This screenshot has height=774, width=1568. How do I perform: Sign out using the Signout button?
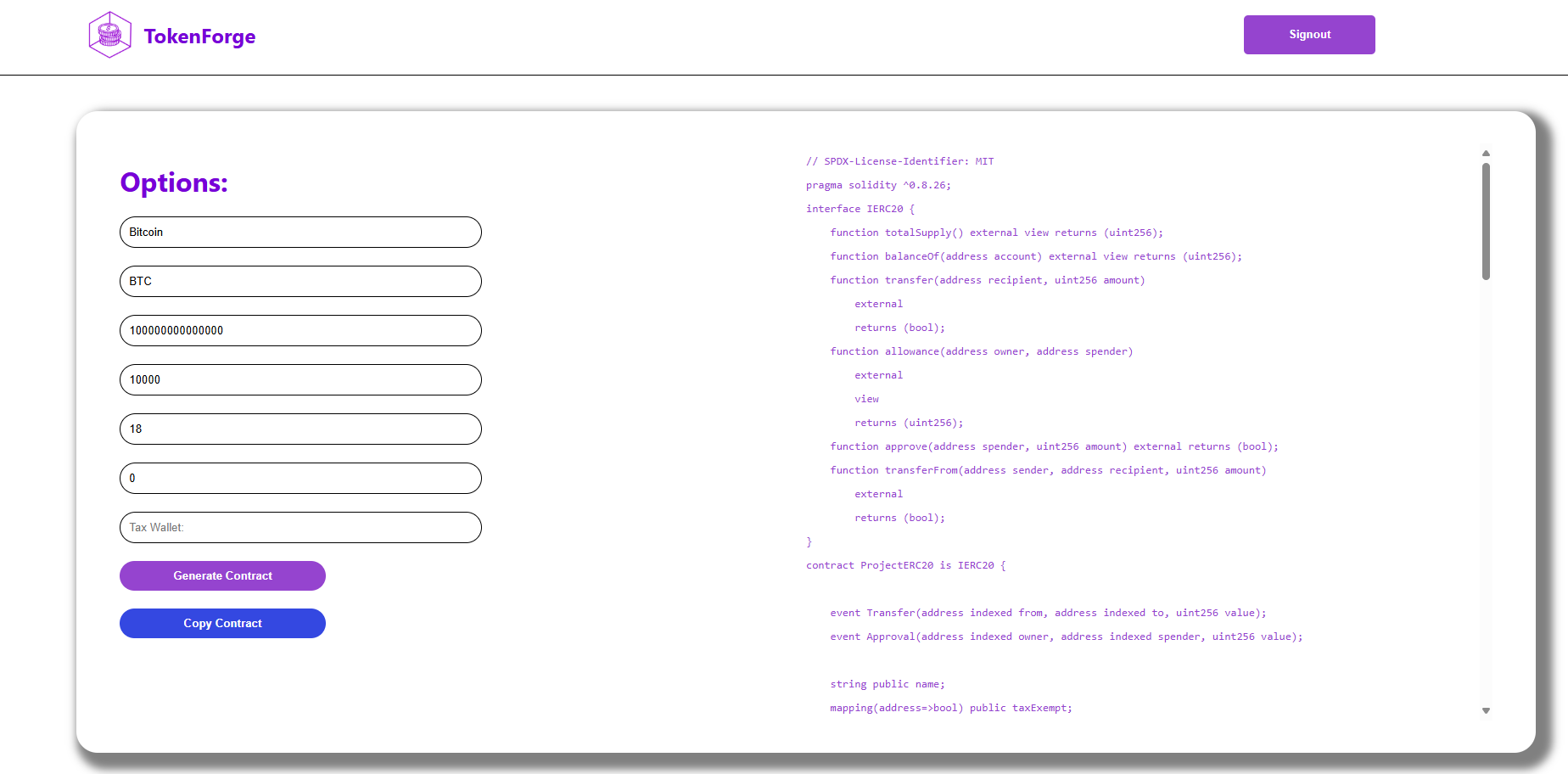pos(1309,35)
